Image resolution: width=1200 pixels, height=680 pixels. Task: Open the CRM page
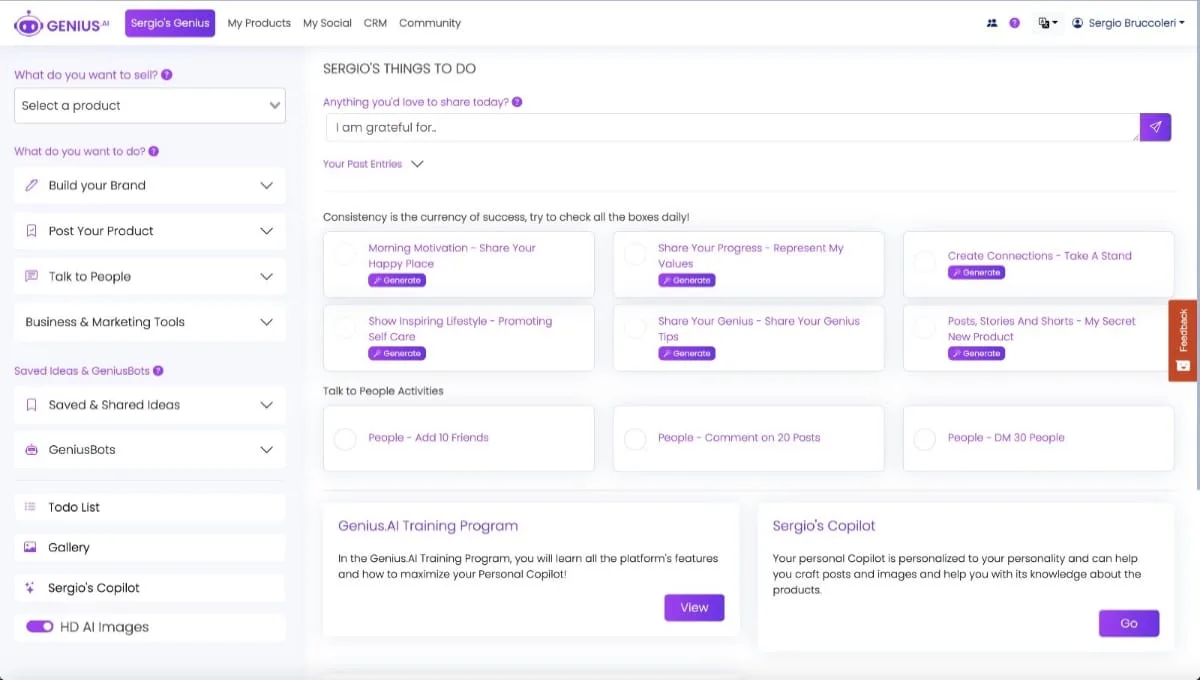(375, 23)
